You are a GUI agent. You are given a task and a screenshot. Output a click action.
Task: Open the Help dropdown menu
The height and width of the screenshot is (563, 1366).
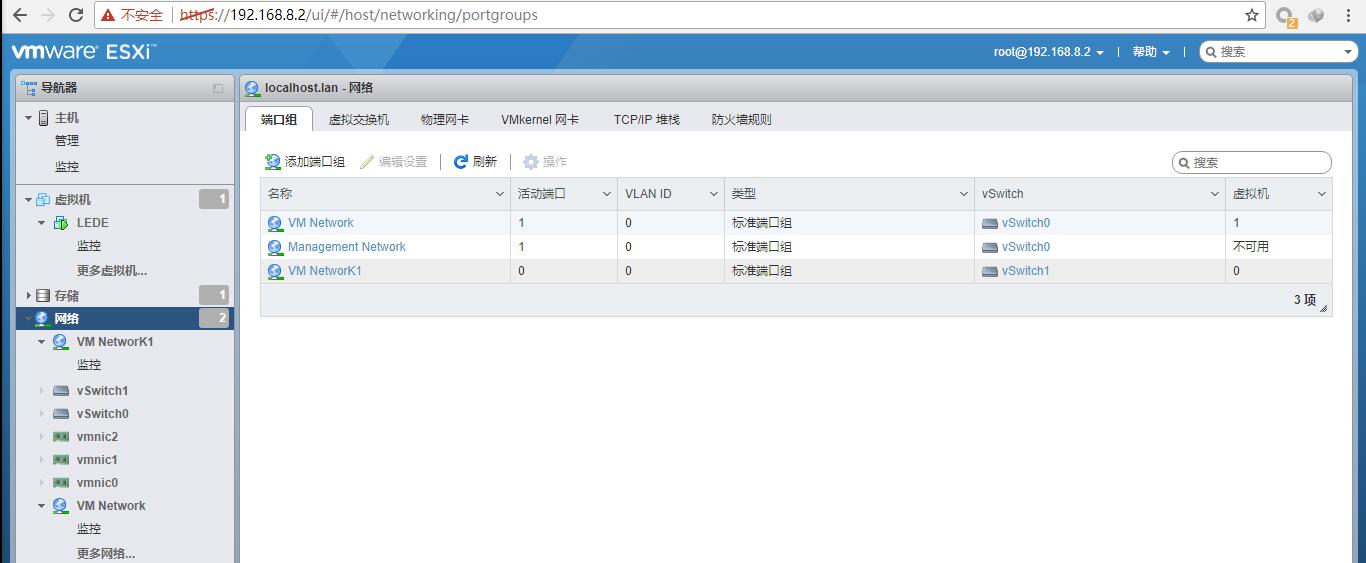pyautogui.click(x=1151, y=52)
